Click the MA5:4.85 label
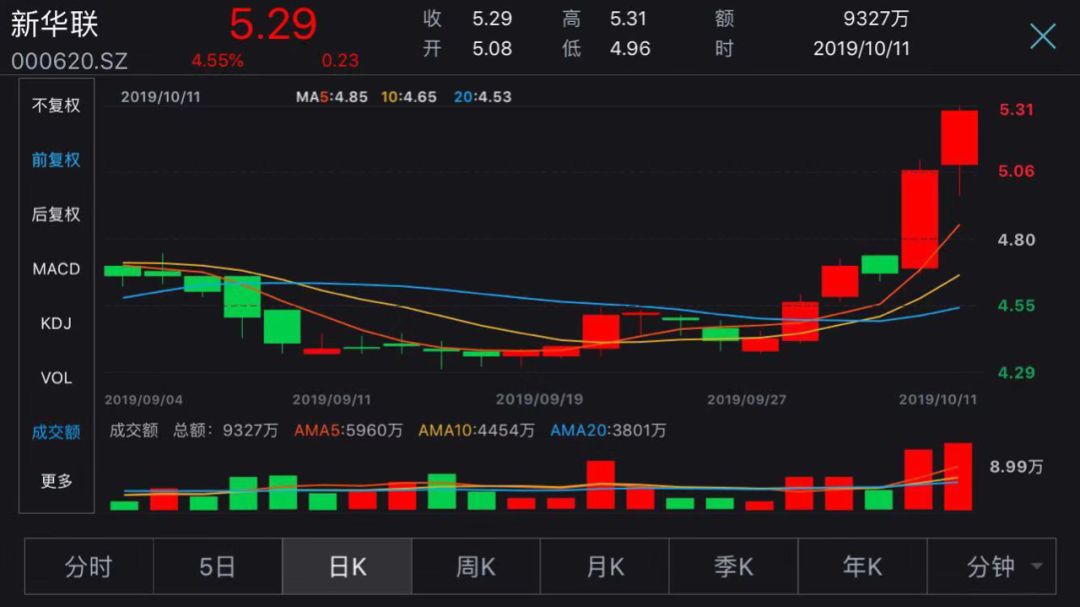Screen dimensions: 1080x607 point(331,97)
